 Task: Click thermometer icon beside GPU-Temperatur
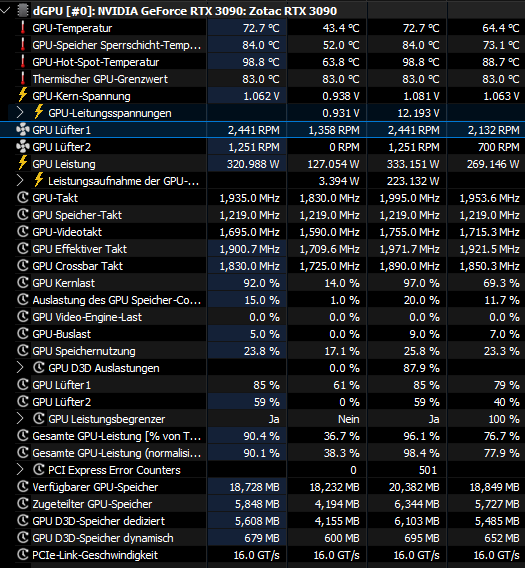[23, 28]
